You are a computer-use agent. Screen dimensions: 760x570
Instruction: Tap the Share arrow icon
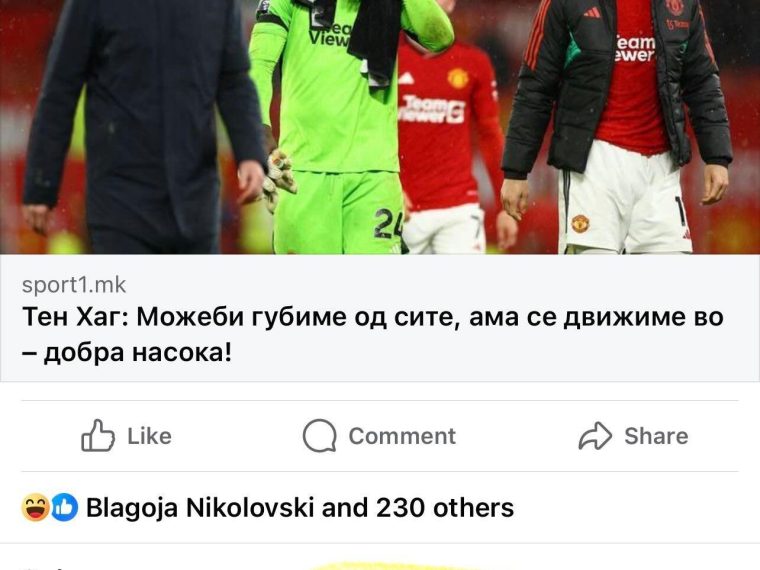tap(595, 436)
